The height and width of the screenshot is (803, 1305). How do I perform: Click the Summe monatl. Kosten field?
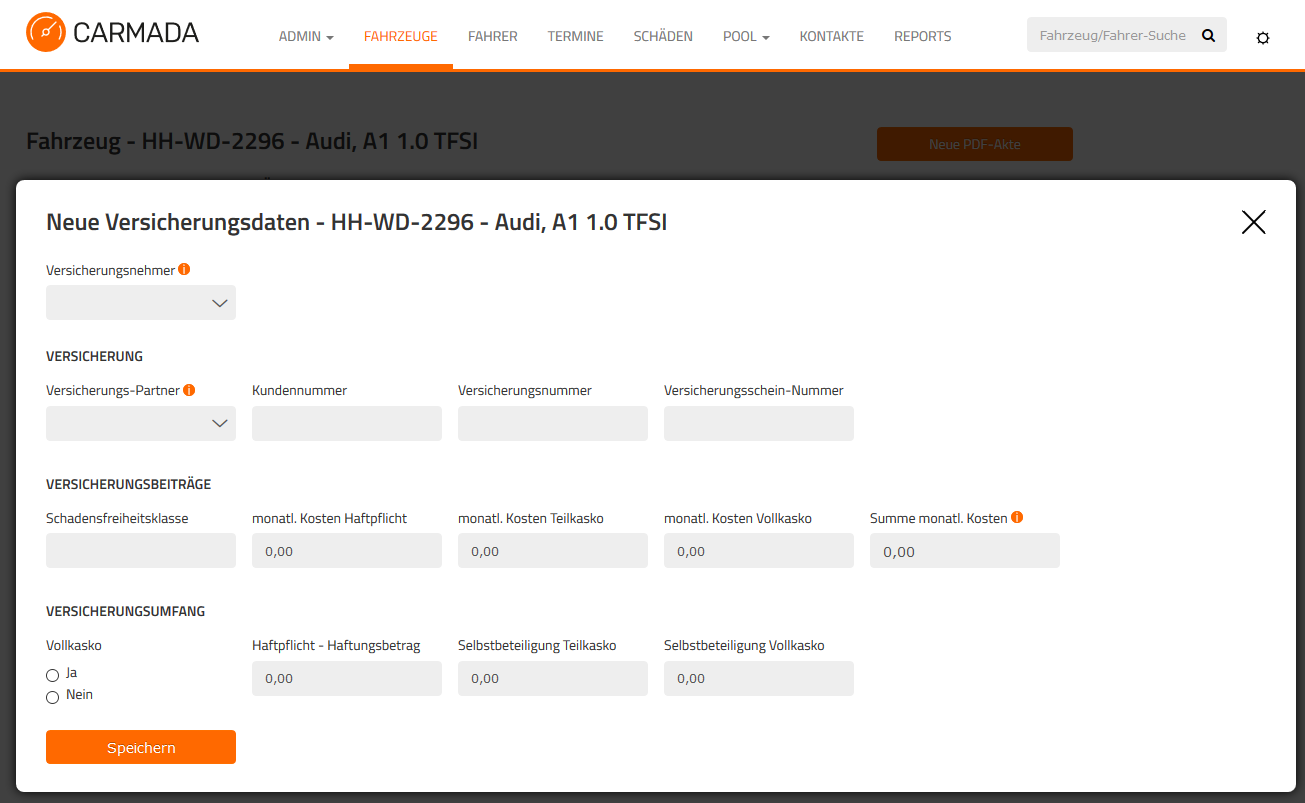[x=965, y=550]
